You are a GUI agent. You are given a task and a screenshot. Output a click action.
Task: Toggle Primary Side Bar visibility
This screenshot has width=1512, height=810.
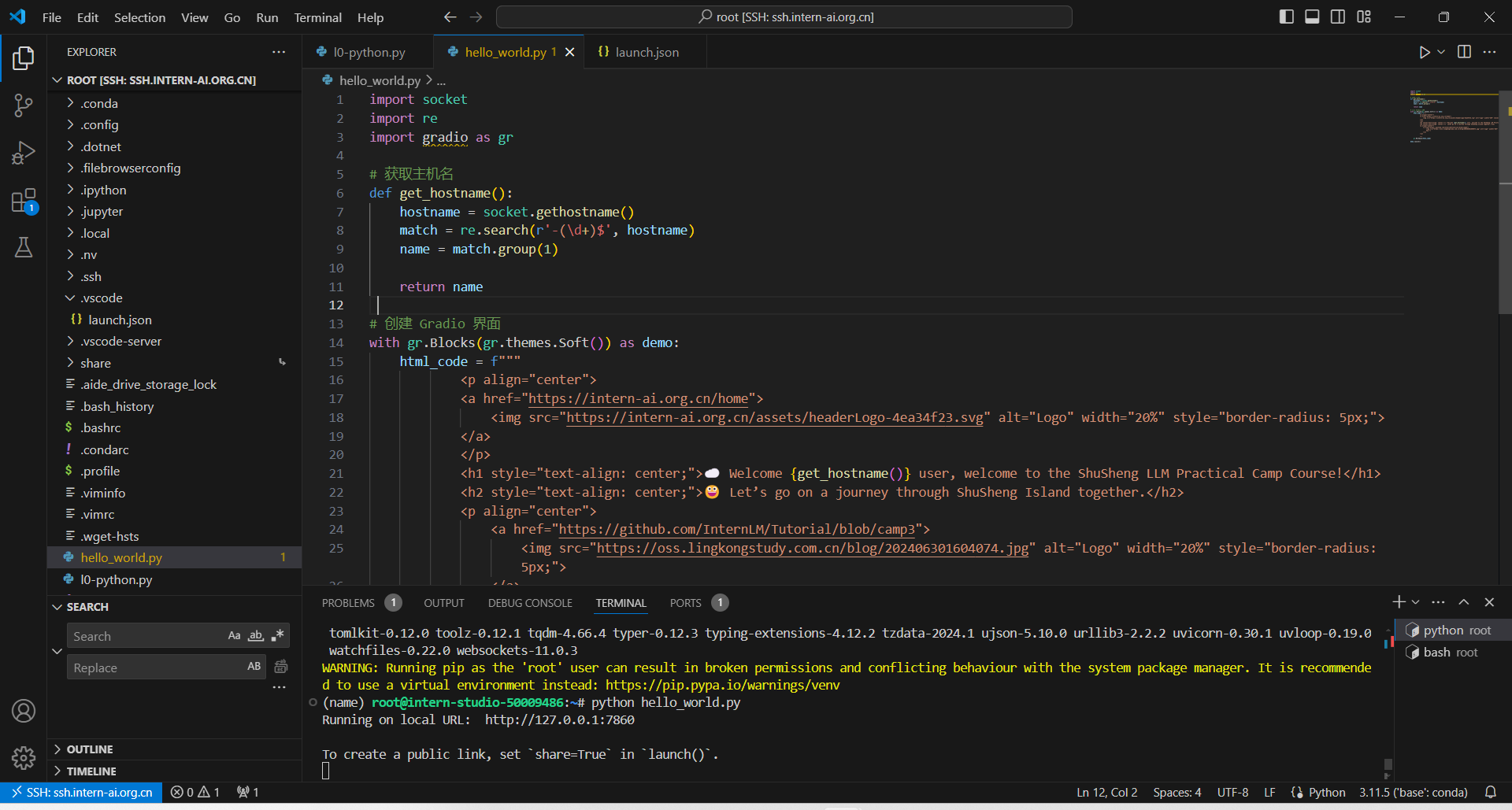(1287, 17)
